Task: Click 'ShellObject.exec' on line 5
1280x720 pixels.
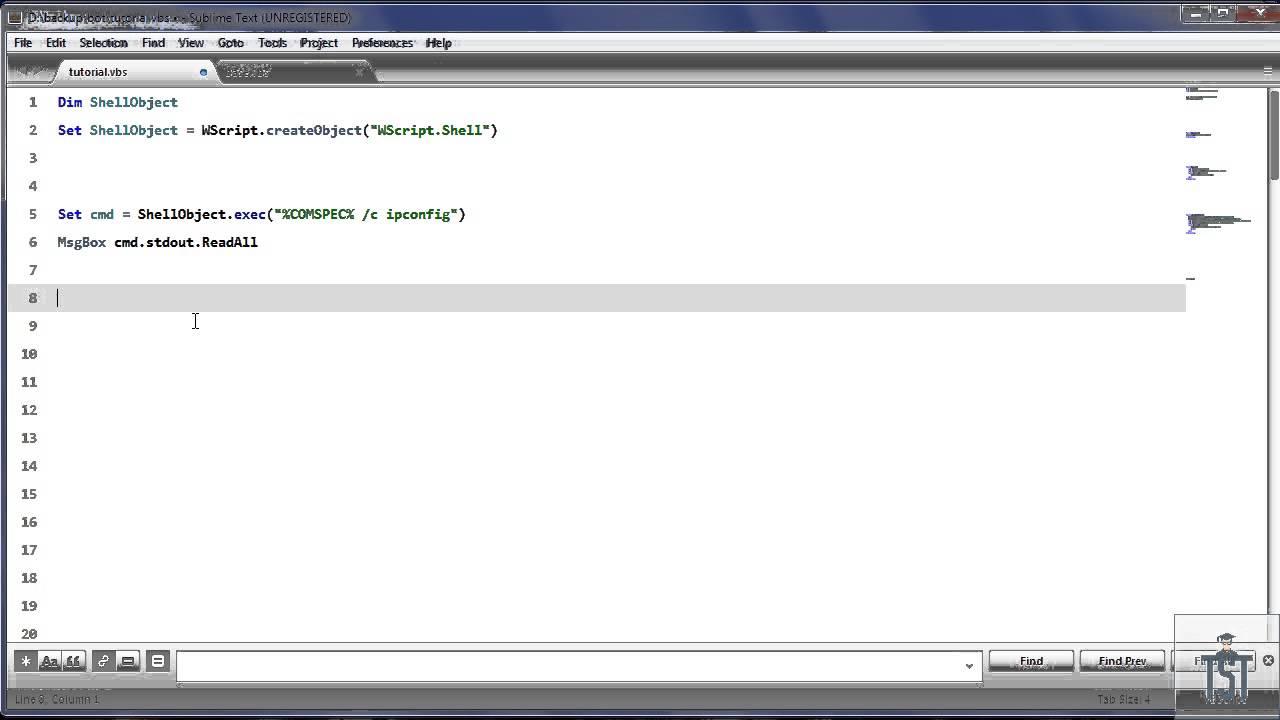Action: pos(201,214)
